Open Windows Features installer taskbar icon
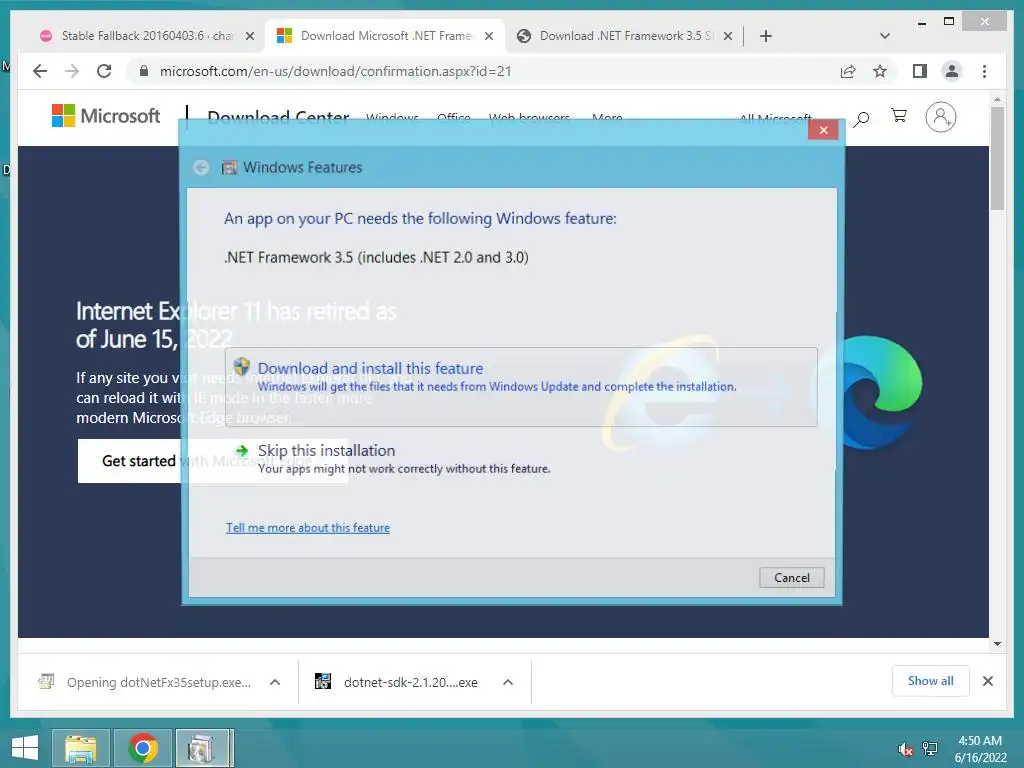The width and height of the screenshot is (1024, 768). tap(204, 748)
